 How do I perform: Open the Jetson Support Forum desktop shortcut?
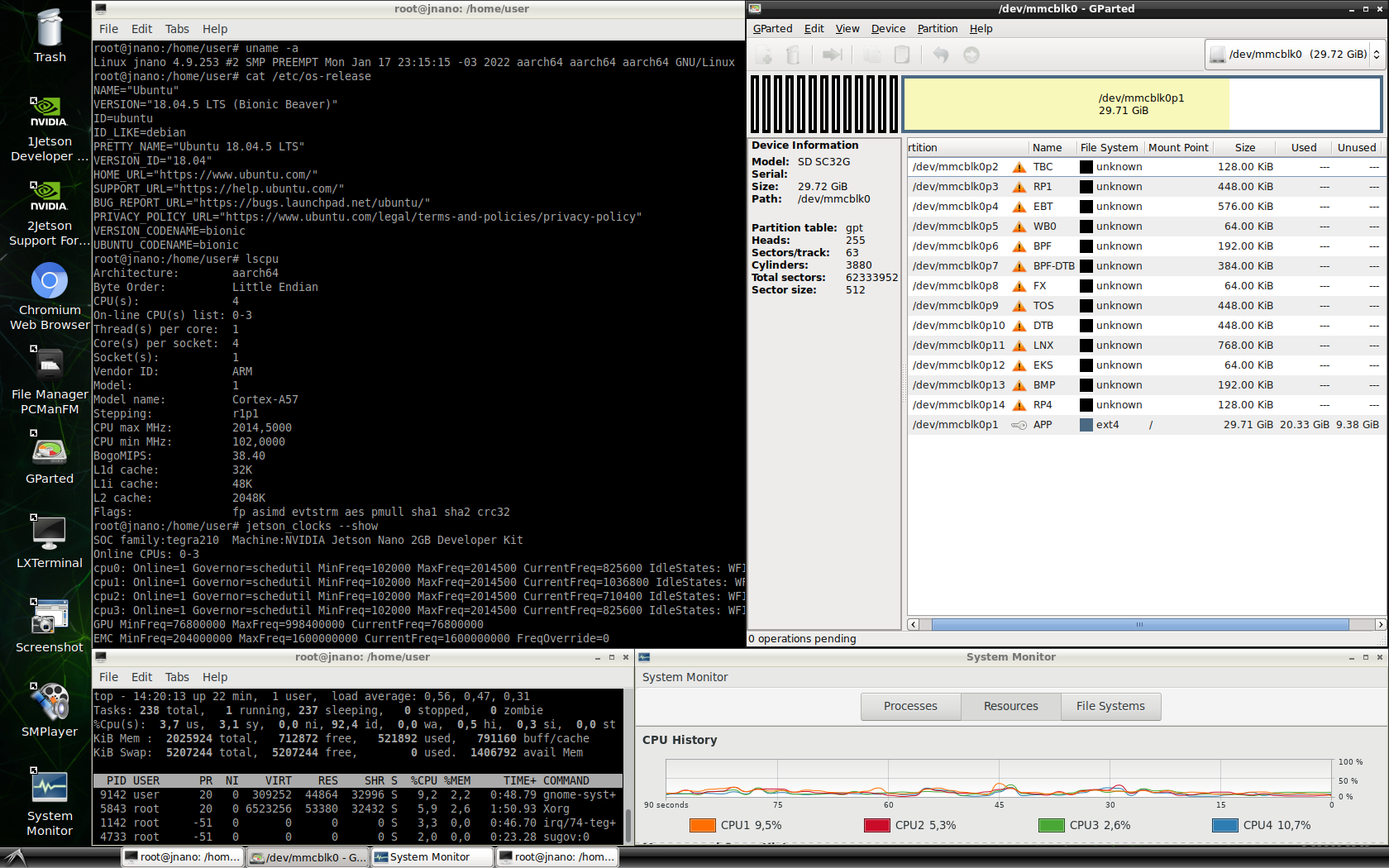(x=50, y=213)
